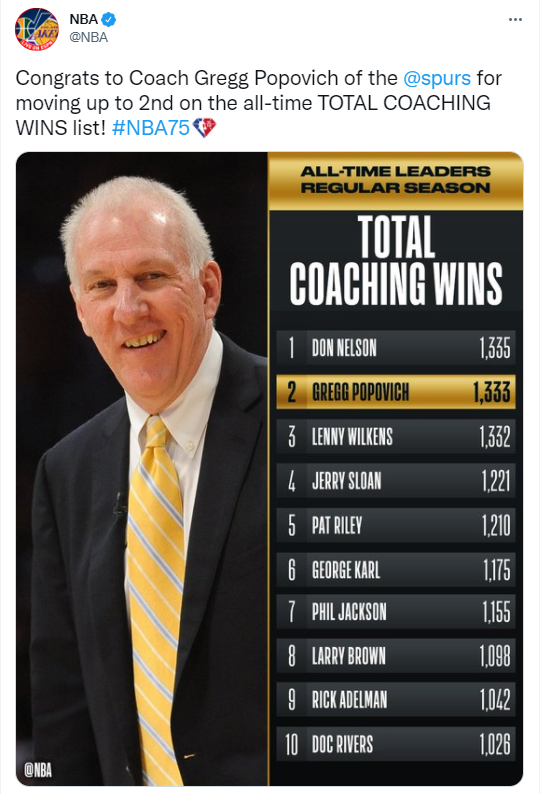
Task: Click the Phil Jackson row
Action: click(396, 612)
